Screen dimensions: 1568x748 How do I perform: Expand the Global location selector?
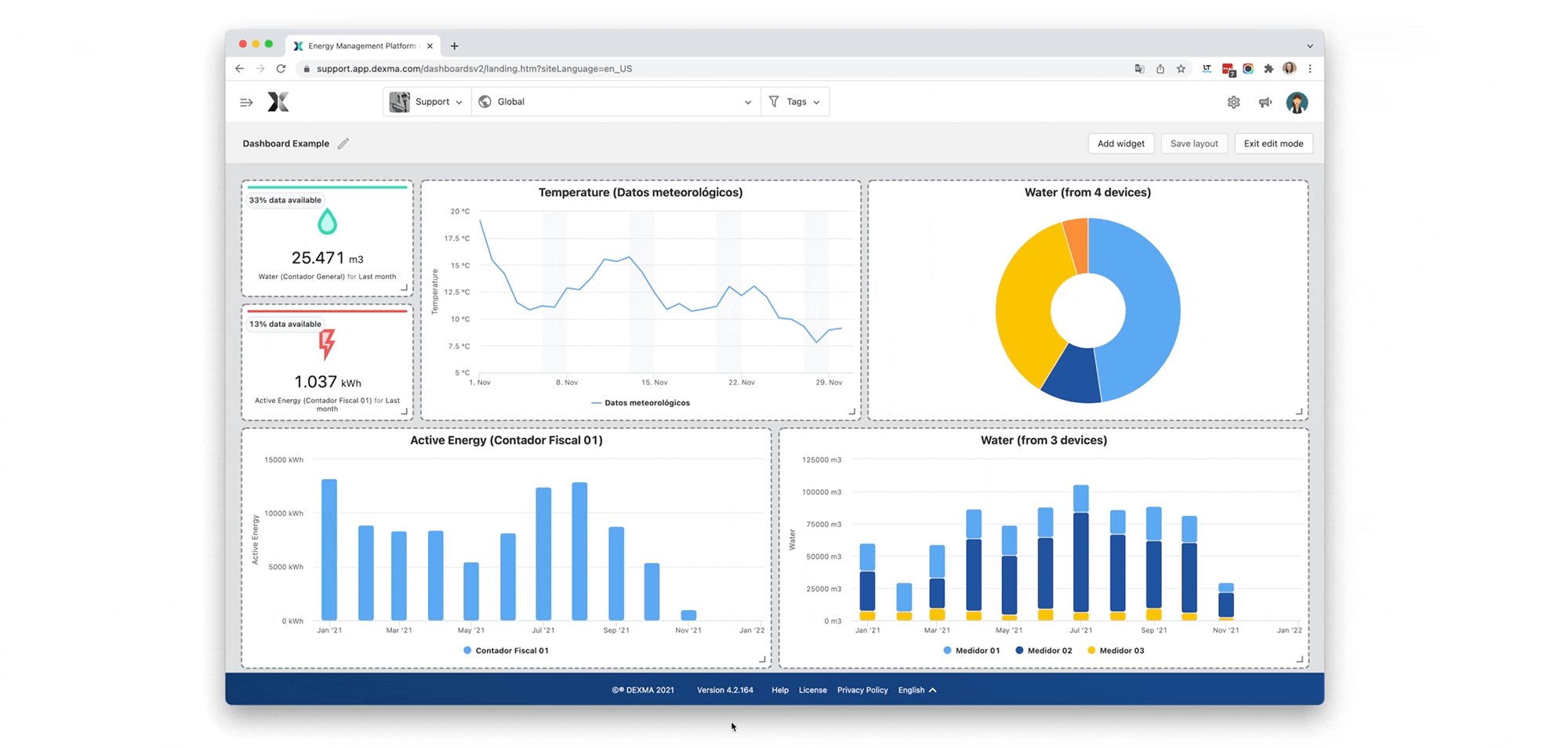(615, 102)
